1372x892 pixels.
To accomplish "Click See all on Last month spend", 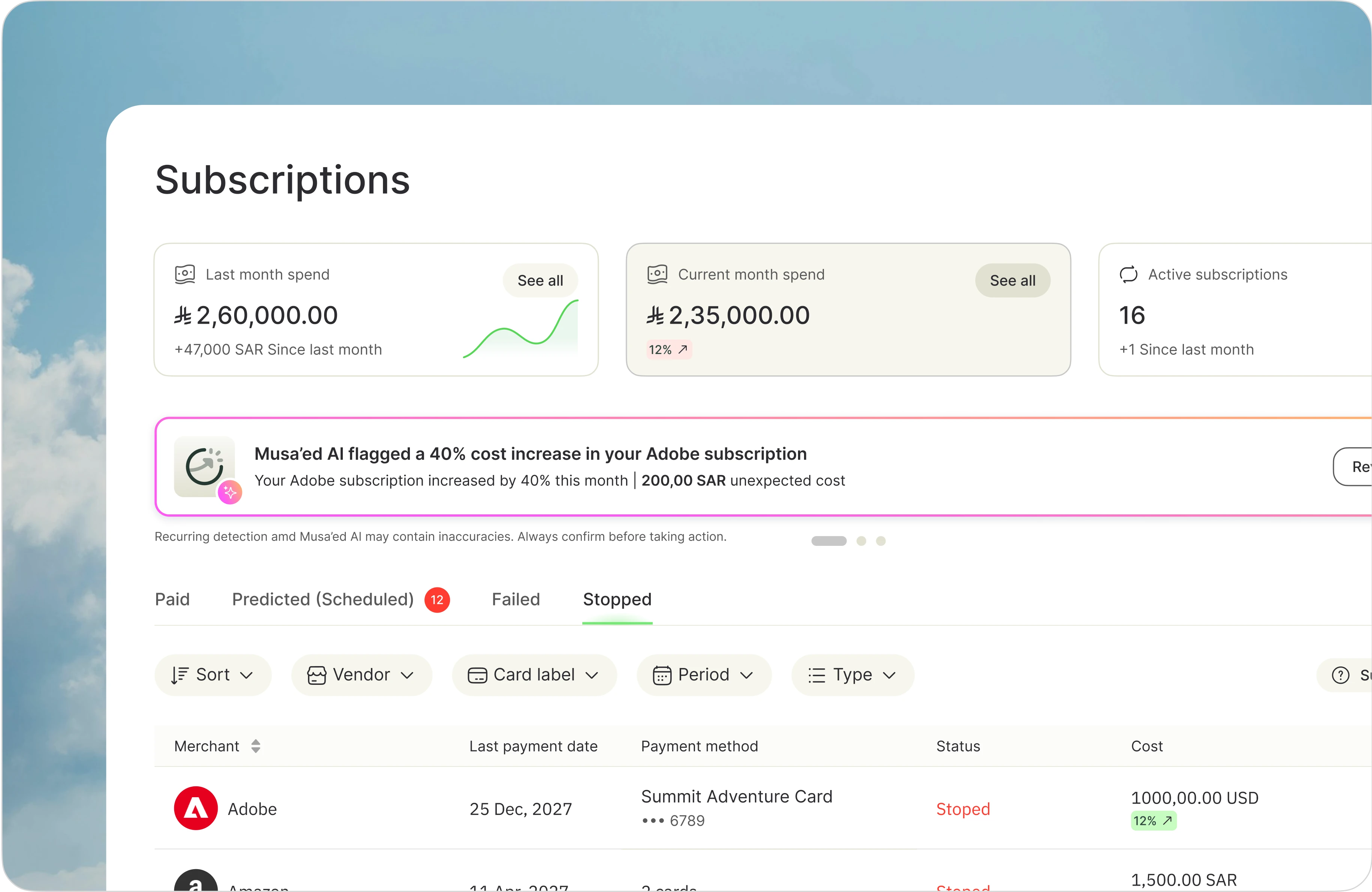I will [x=540, y=281].
